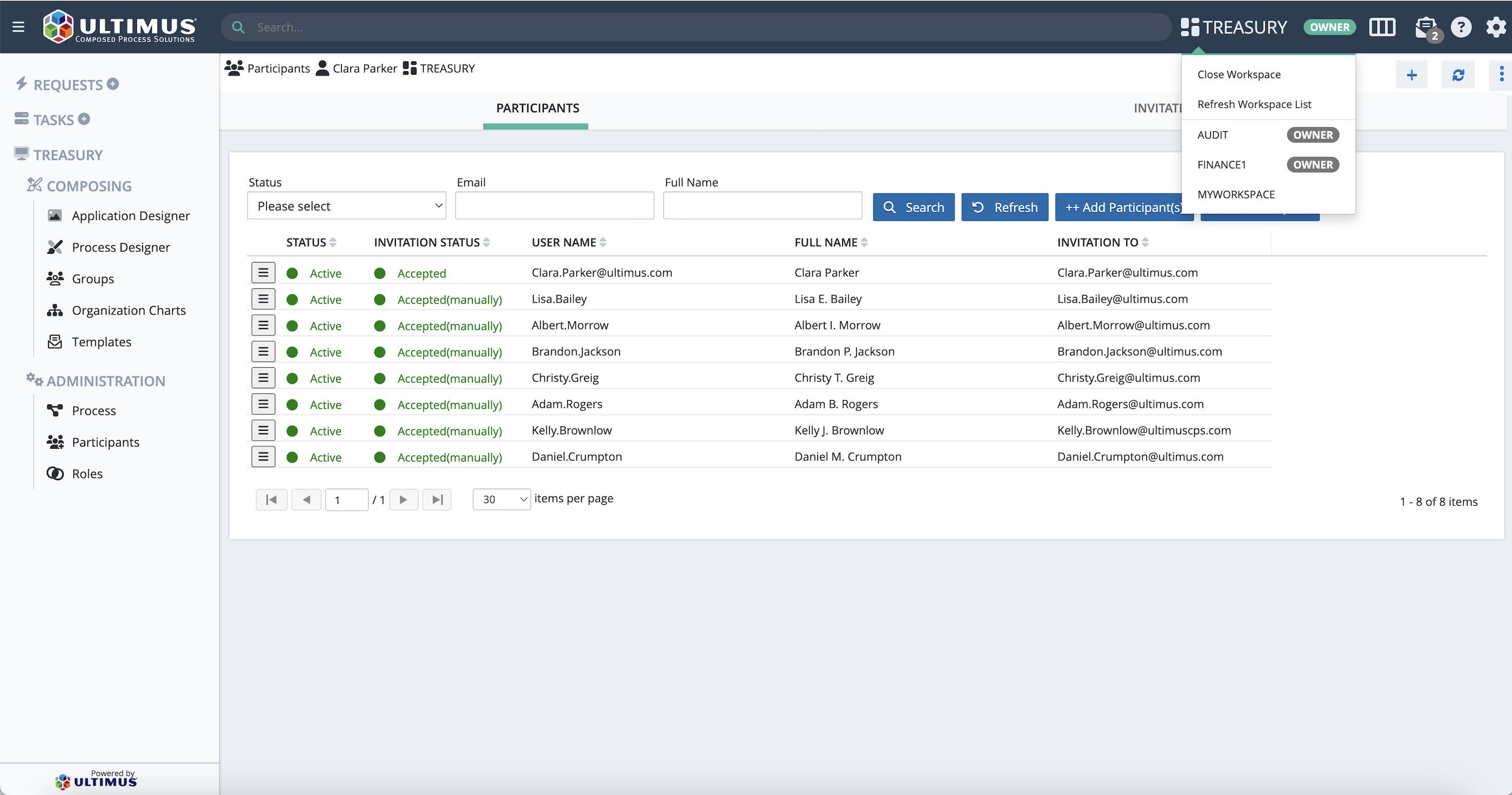Open row menu for Christy.Greig

(263, 377)
